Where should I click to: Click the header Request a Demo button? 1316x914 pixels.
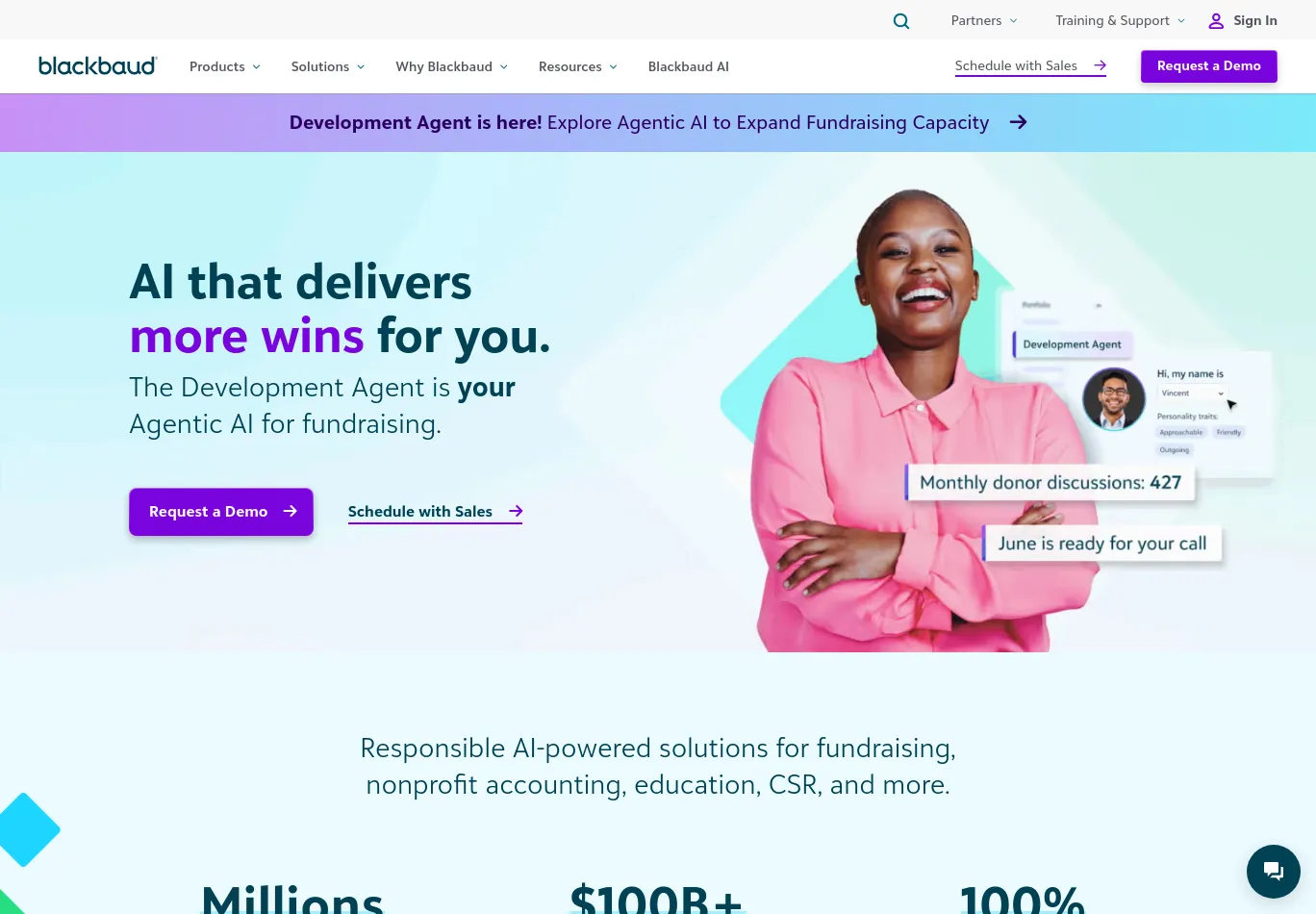(x=1208, y=65)
